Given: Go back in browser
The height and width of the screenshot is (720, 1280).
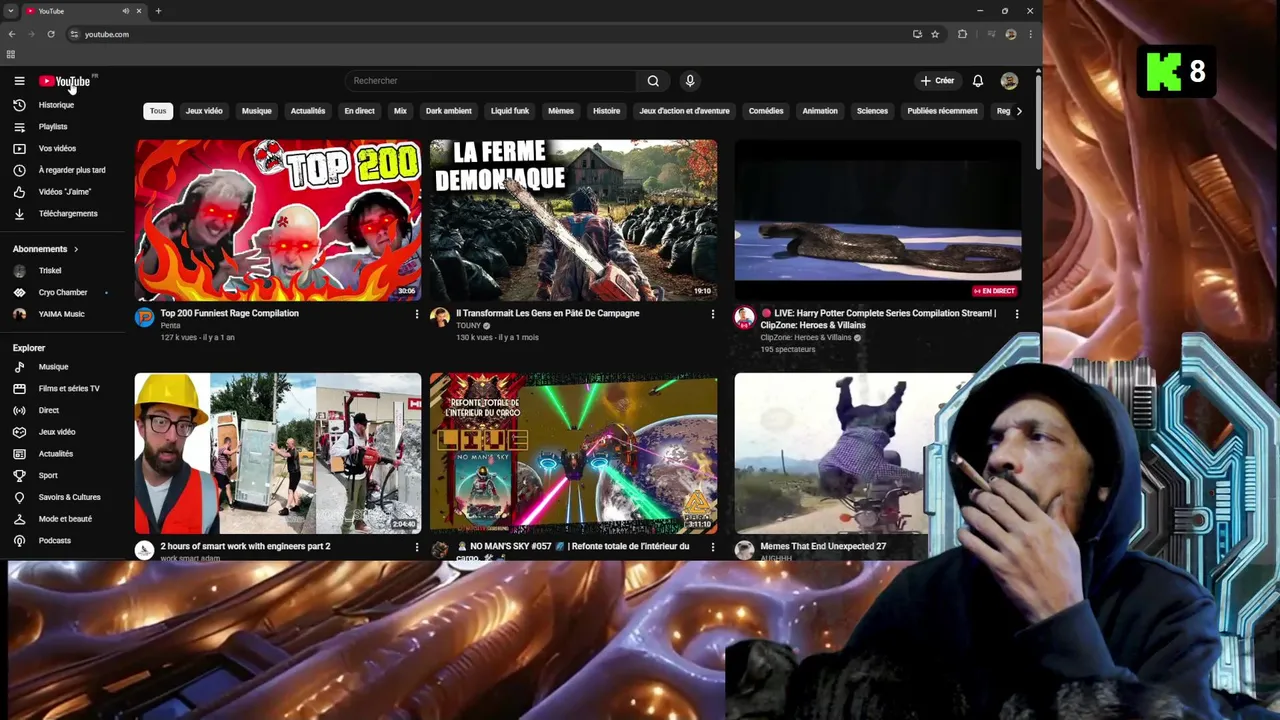Looking at the screenshot, I should [12, 34].
